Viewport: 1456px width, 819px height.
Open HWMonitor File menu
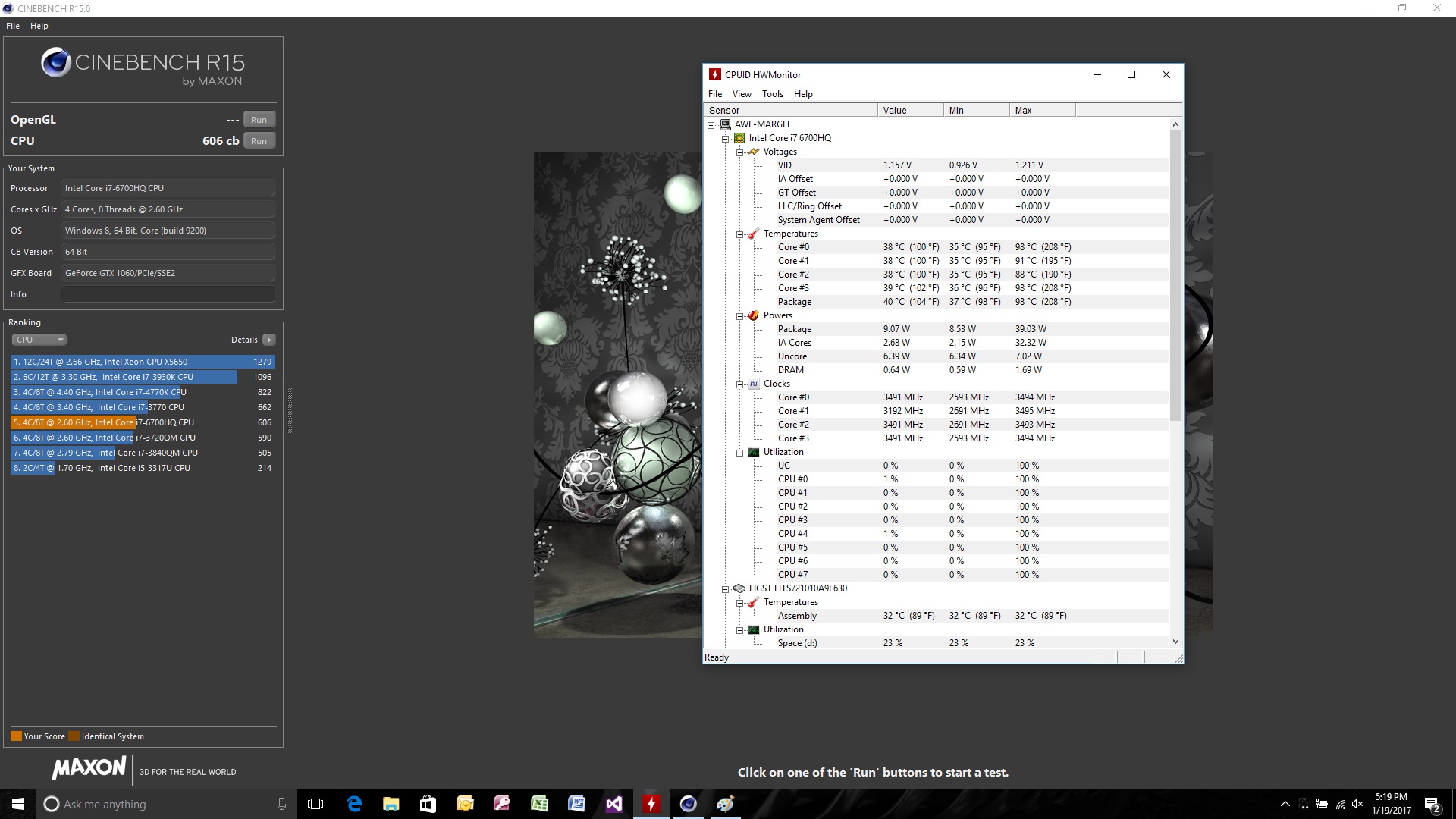[x=715, y=94]
